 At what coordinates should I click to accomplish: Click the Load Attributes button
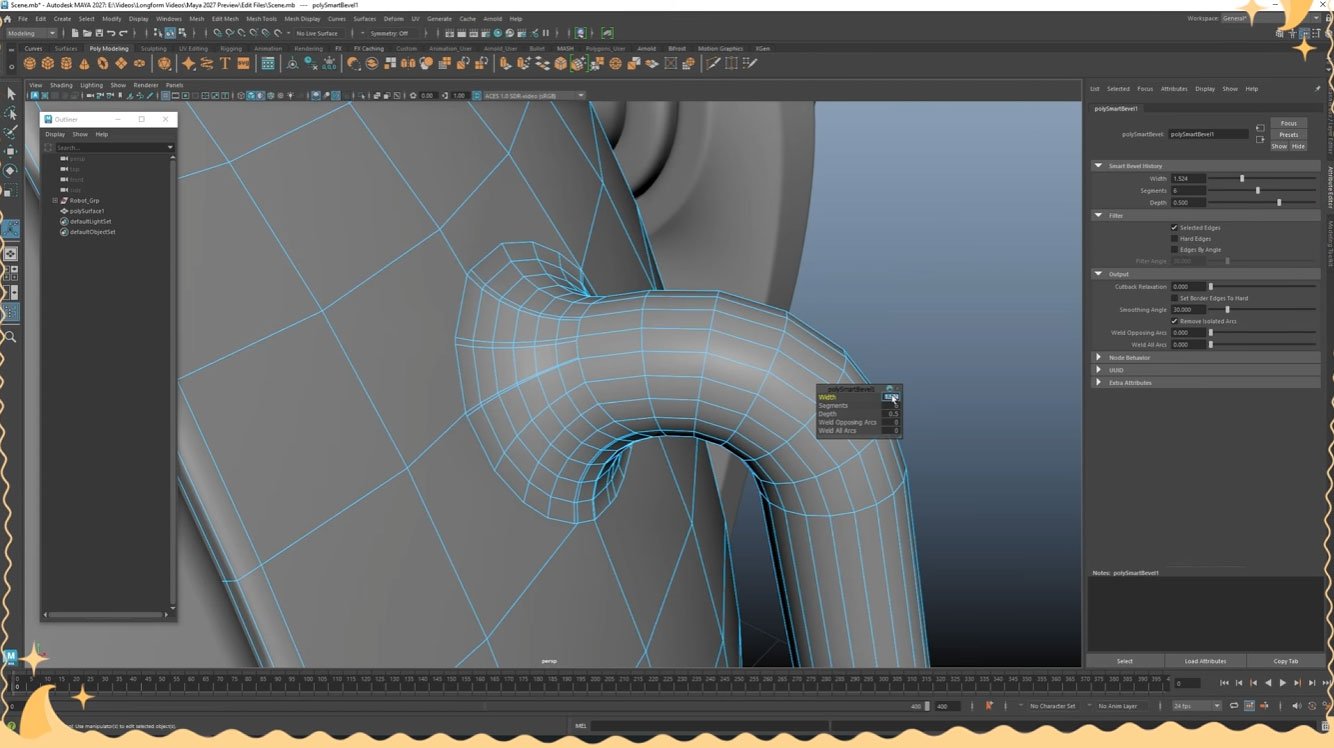tap(1205, 661)
